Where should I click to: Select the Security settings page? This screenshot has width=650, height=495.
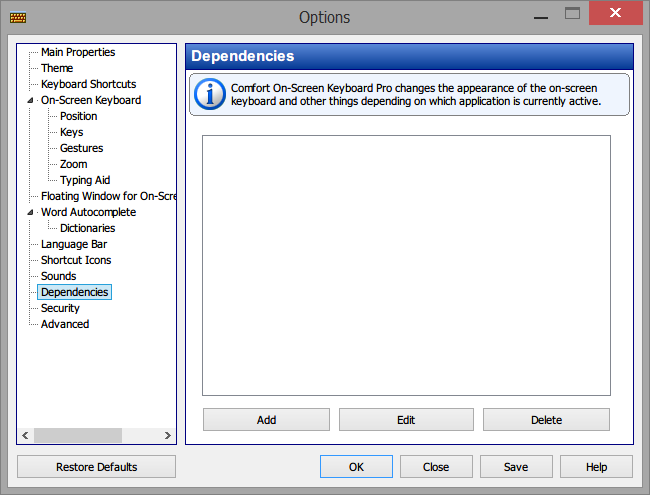coord(60,308)
